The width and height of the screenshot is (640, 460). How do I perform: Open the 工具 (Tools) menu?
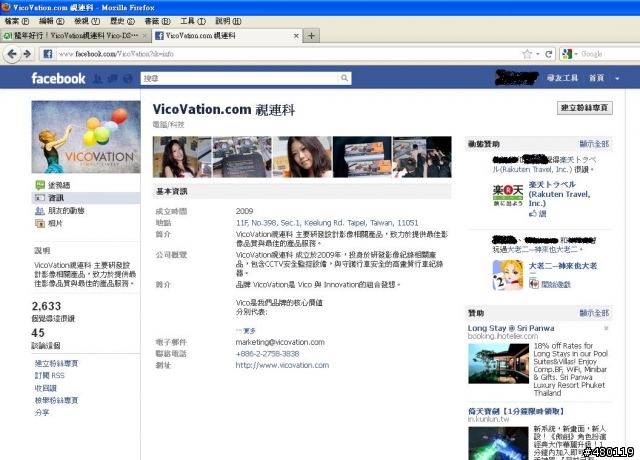(193, 21)
